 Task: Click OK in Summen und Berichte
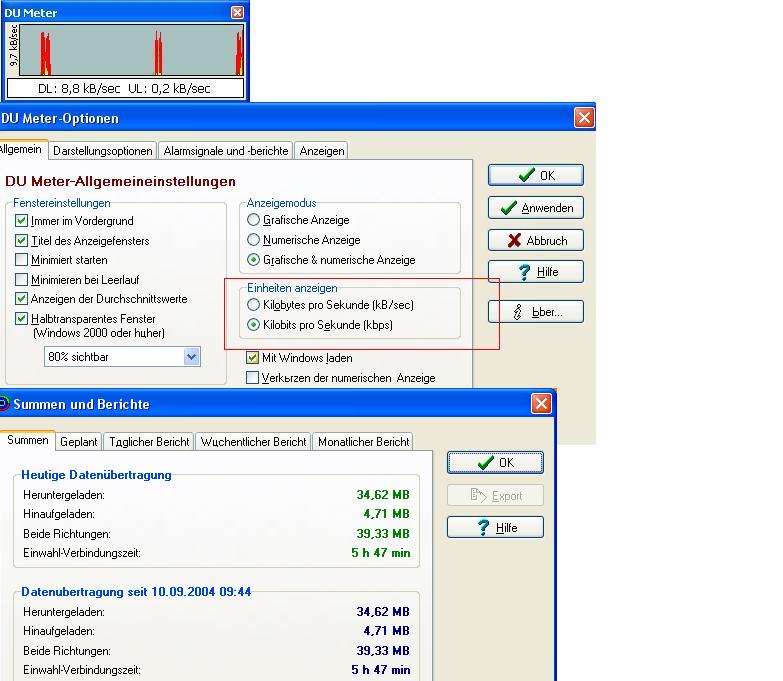click(x=495, y=463)
